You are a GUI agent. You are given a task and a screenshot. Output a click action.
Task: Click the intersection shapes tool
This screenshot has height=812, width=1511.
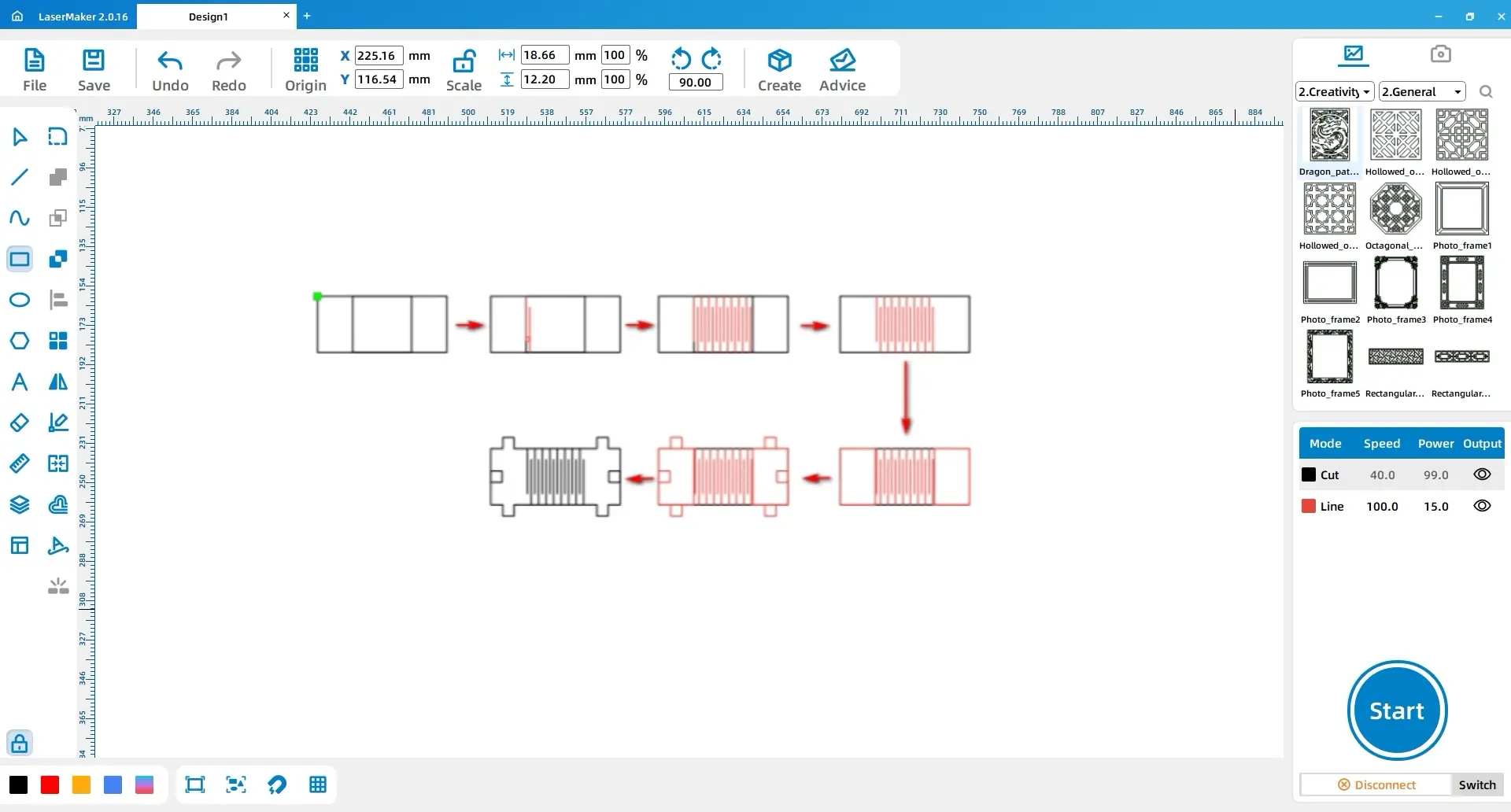click(58, 259)
